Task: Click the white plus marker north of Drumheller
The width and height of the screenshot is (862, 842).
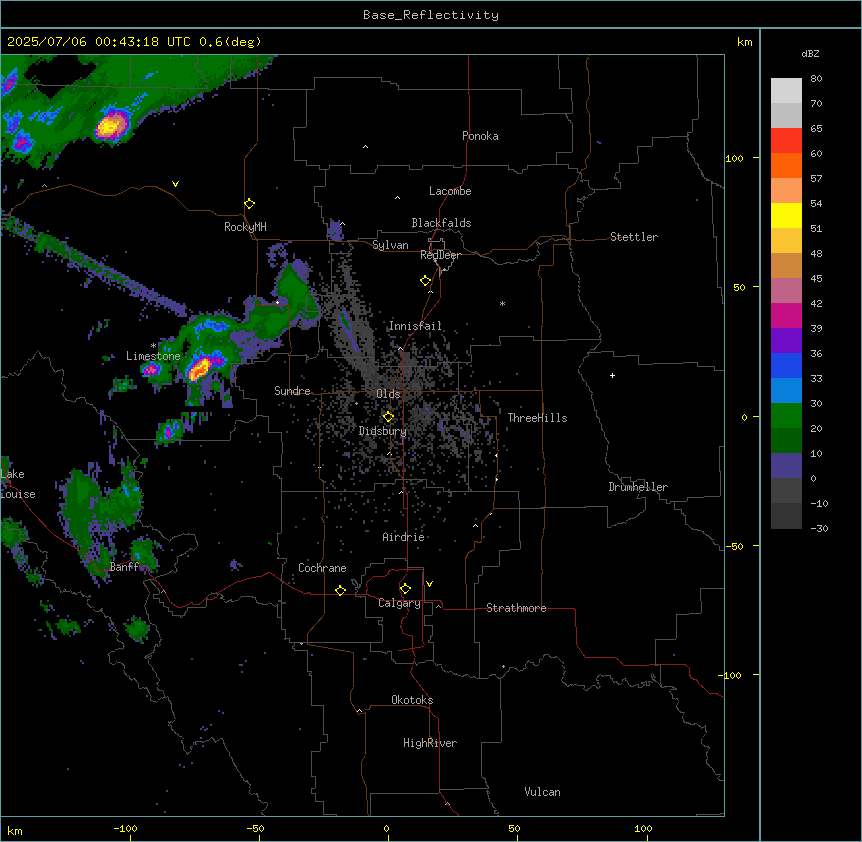Action: click(x=612, y=375)
